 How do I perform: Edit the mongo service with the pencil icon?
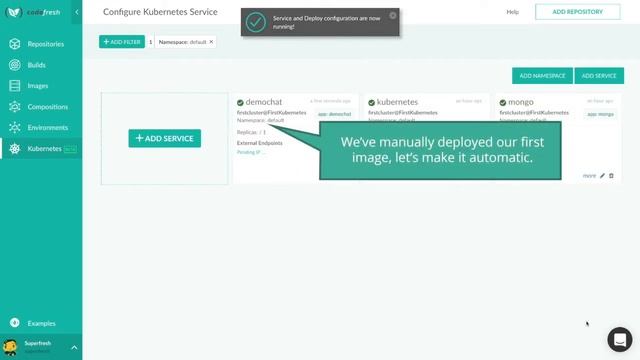(602, 176)
